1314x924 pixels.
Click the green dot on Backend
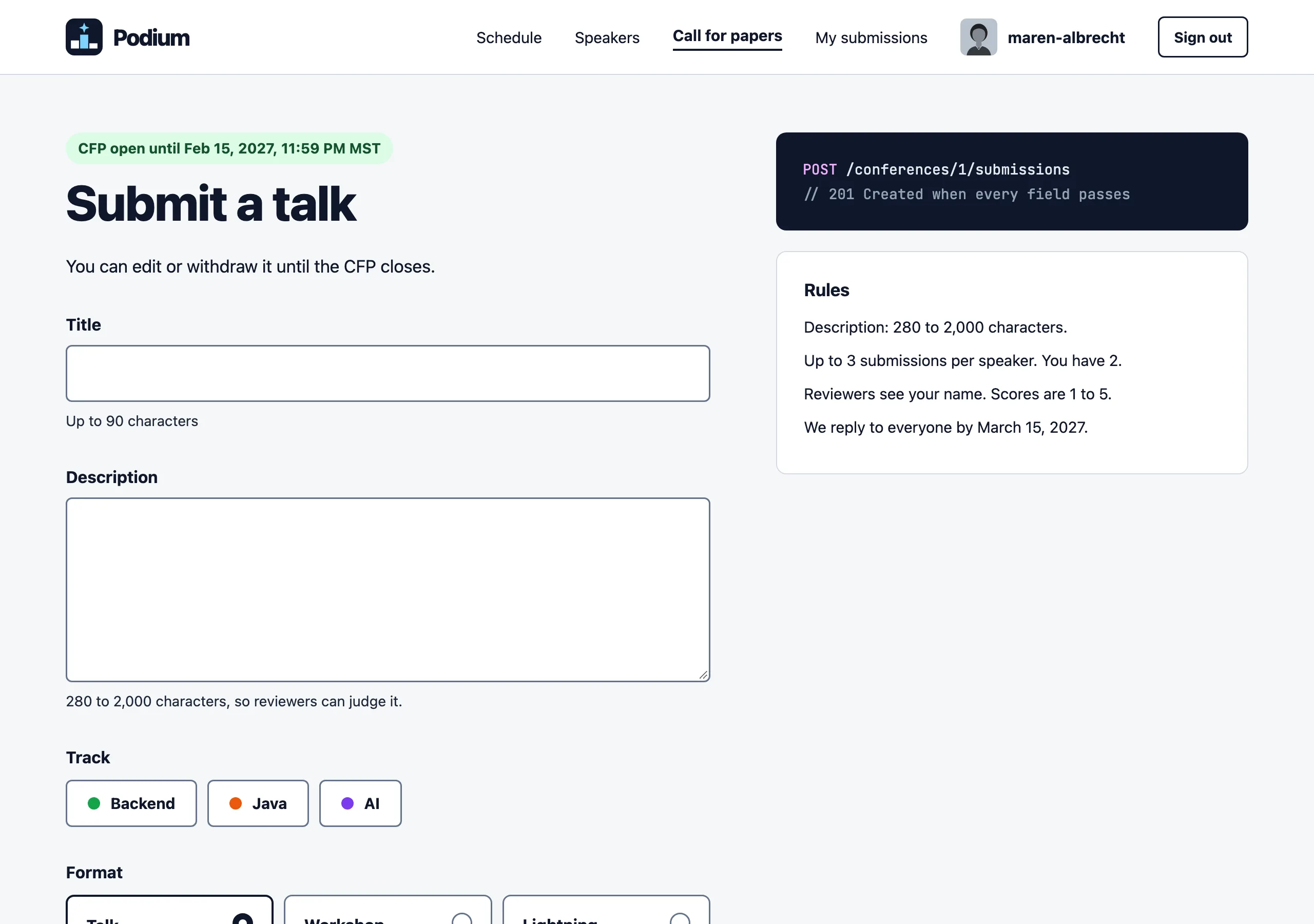pyautogui.click(x=94, y=803)
